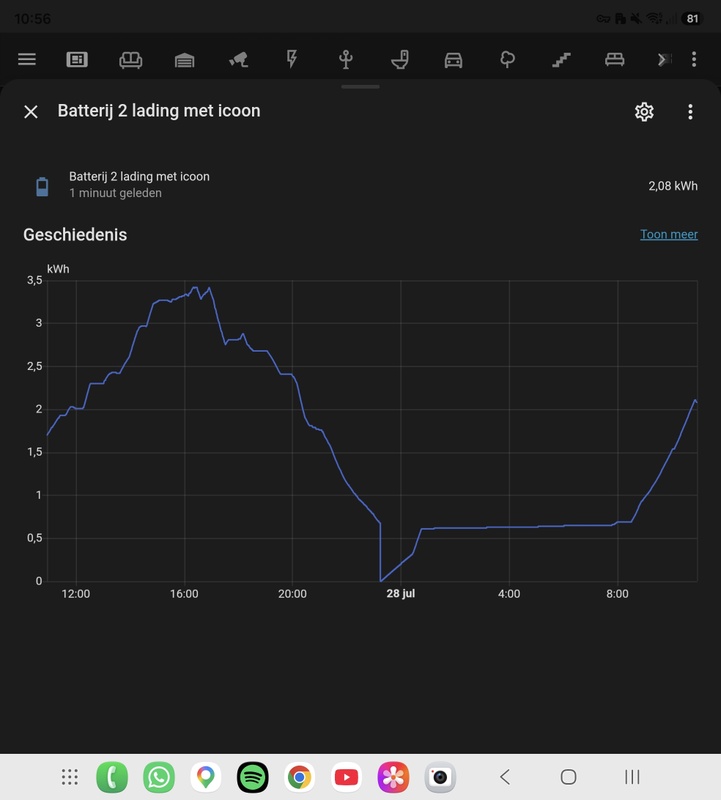Open the Gallery flower app
This screenshot has height=800, width=721.
pyautogui.click(x=393, y=777)
